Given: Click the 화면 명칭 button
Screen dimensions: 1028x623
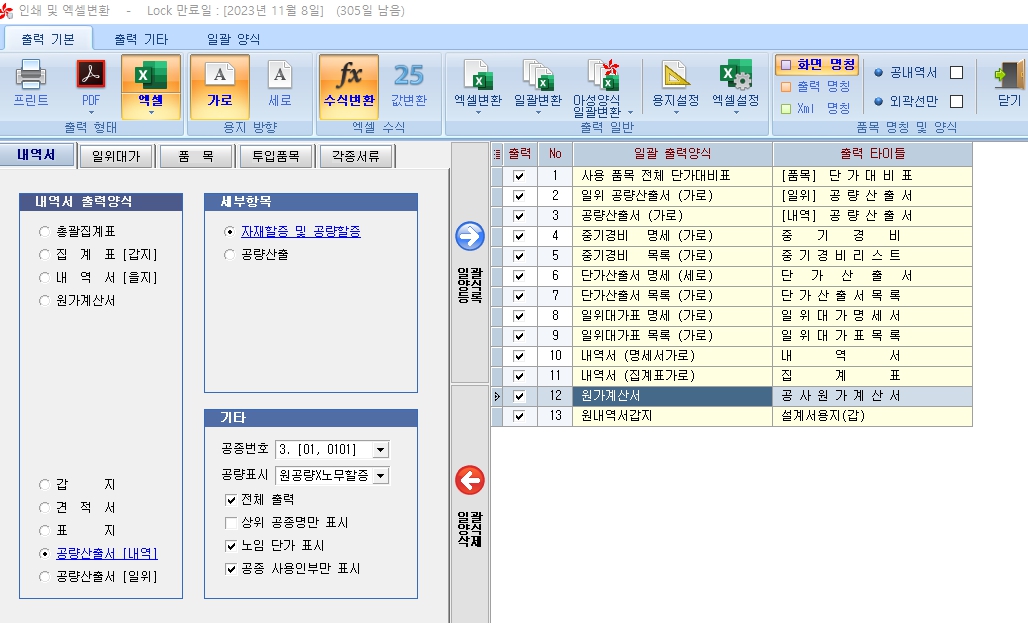Looking at the screenshot, I should (x=817, y=65).
